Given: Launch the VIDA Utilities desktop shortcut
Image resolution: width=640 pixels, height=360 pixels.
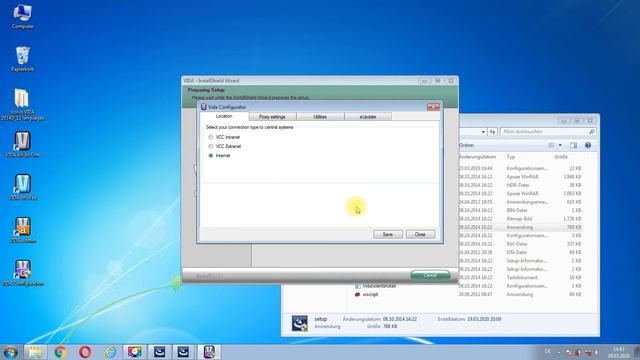Looking at the screenshot, I should [x=22, y=230].
